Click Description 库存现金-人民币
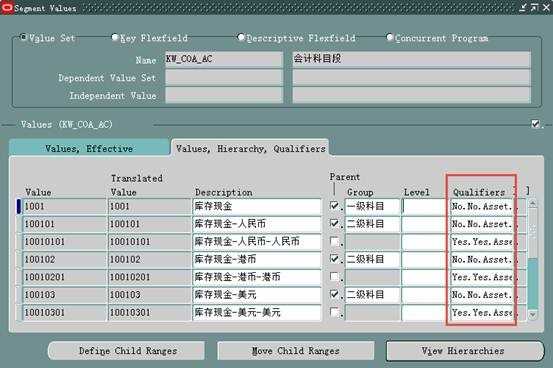The width and height of the screenshot is (553, 368). pos(257,224)
